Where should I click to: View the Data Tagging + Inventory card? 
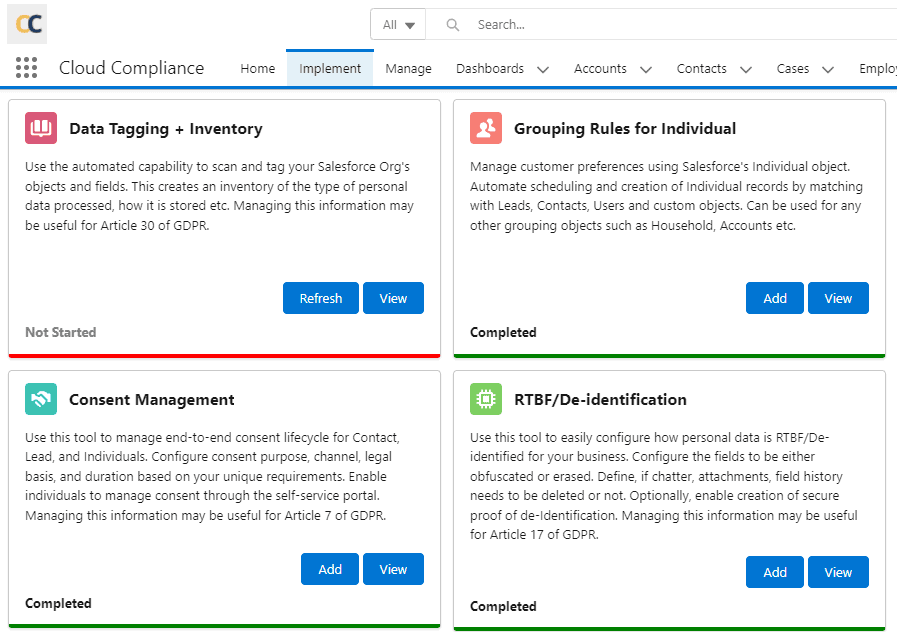[x=393, y=298]
